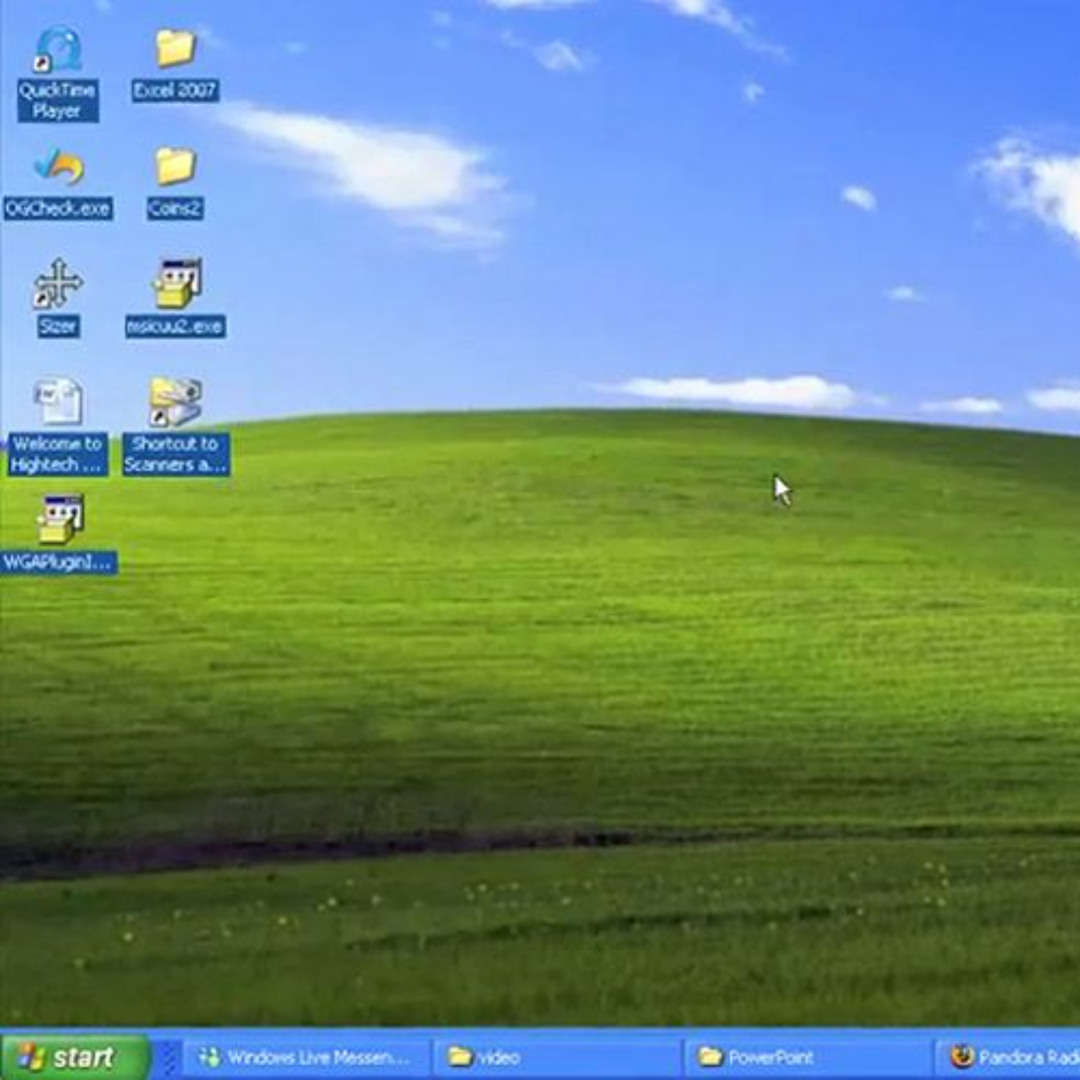Click the "QuickTime Player" label text
1080x1080 pixels.
pos(57,101)
